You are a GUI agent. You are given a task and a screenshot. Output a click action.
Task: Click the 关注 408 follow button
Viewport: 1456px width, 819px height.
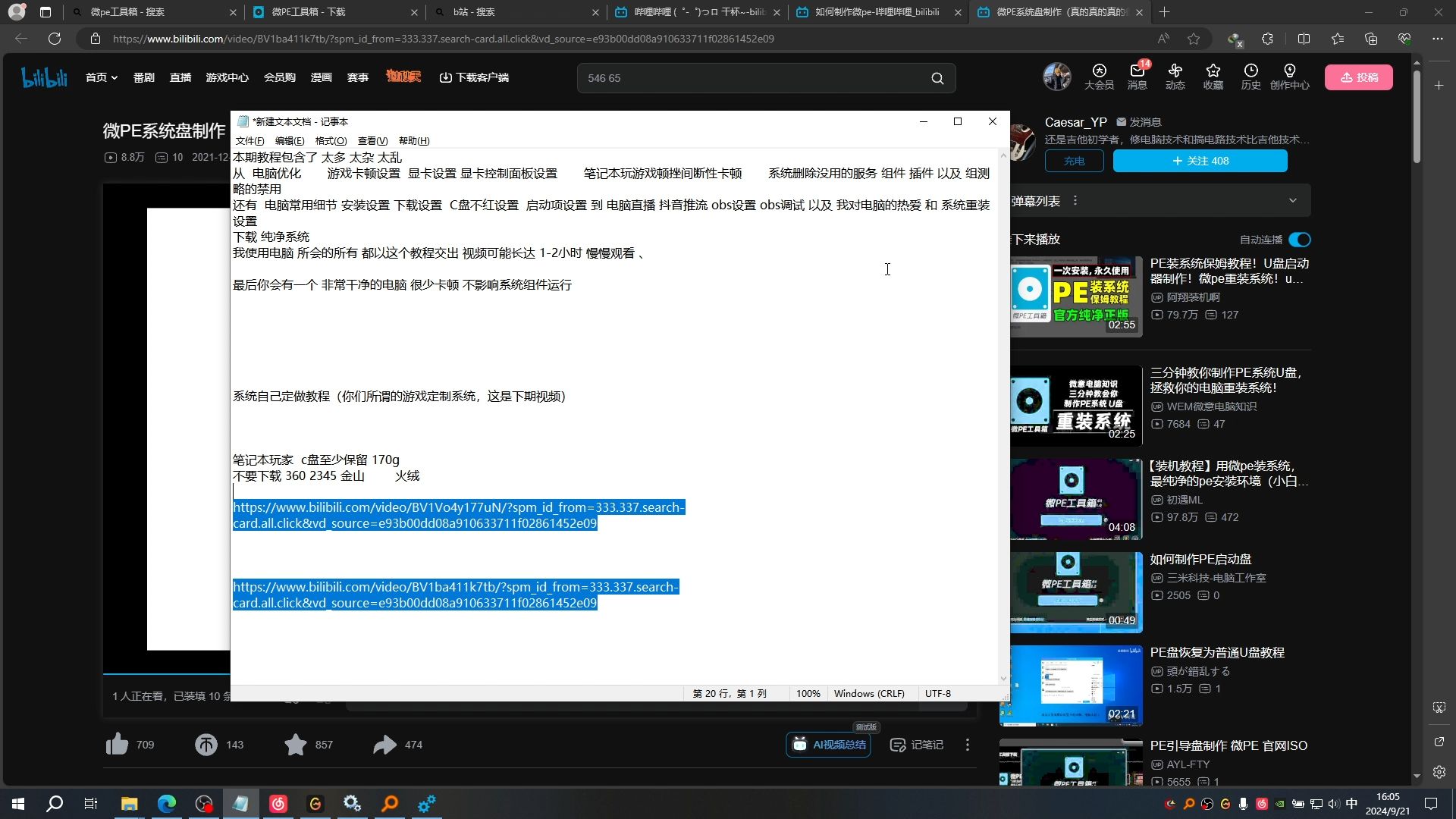(x=1200, y=161)
